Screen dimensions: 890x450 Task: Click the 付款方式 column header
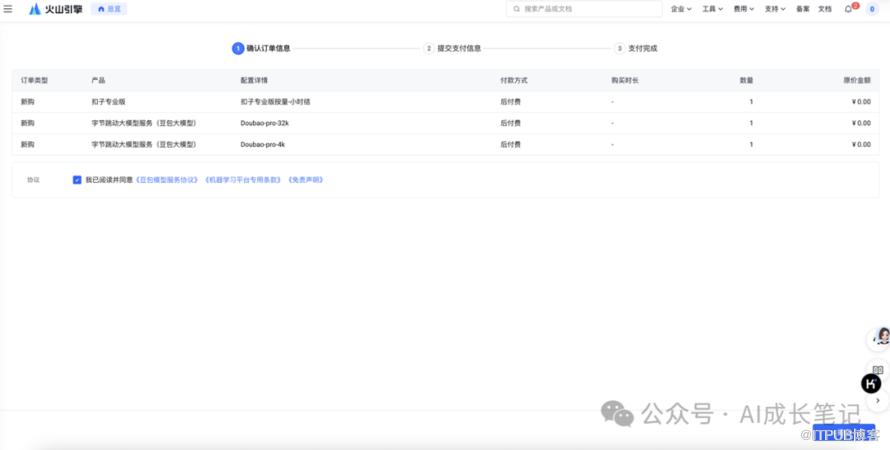514,81
